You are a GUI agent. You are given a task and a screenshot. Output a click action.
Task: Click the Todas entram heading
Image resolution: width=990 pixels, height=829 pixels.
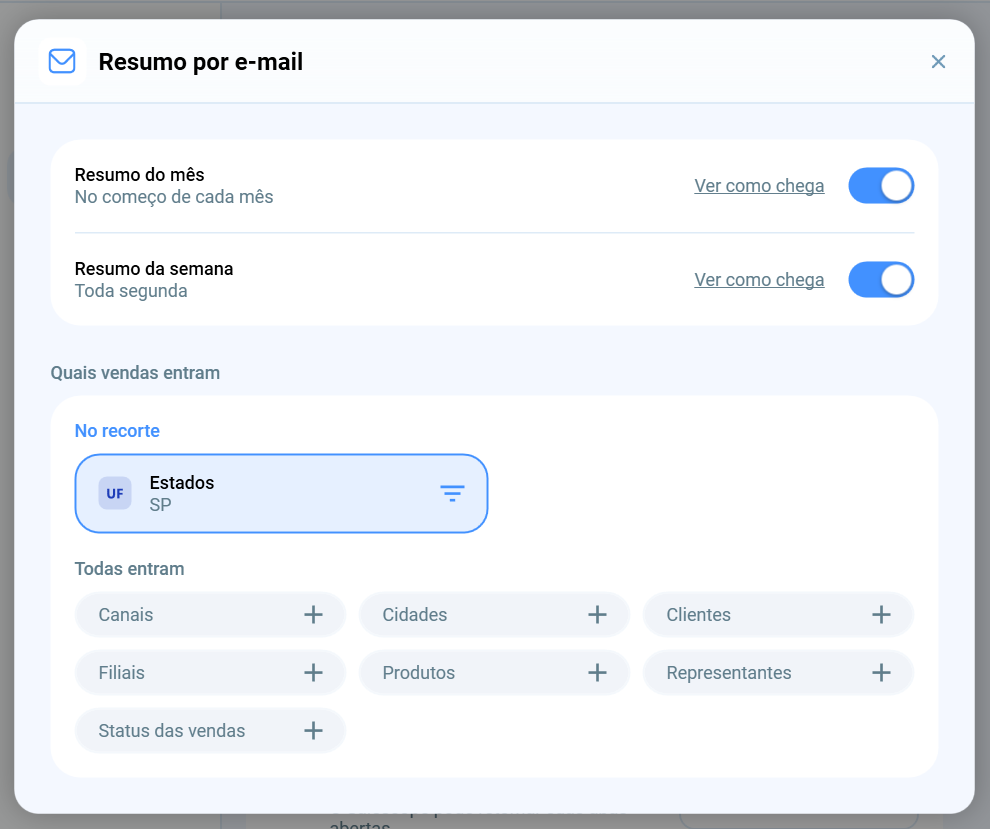(129, 569)
